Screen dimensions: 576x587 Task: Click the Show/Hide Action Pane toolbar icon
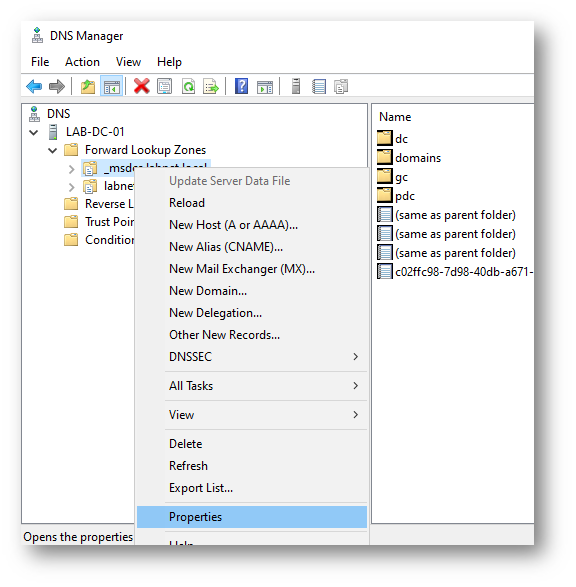pos(265,87)
